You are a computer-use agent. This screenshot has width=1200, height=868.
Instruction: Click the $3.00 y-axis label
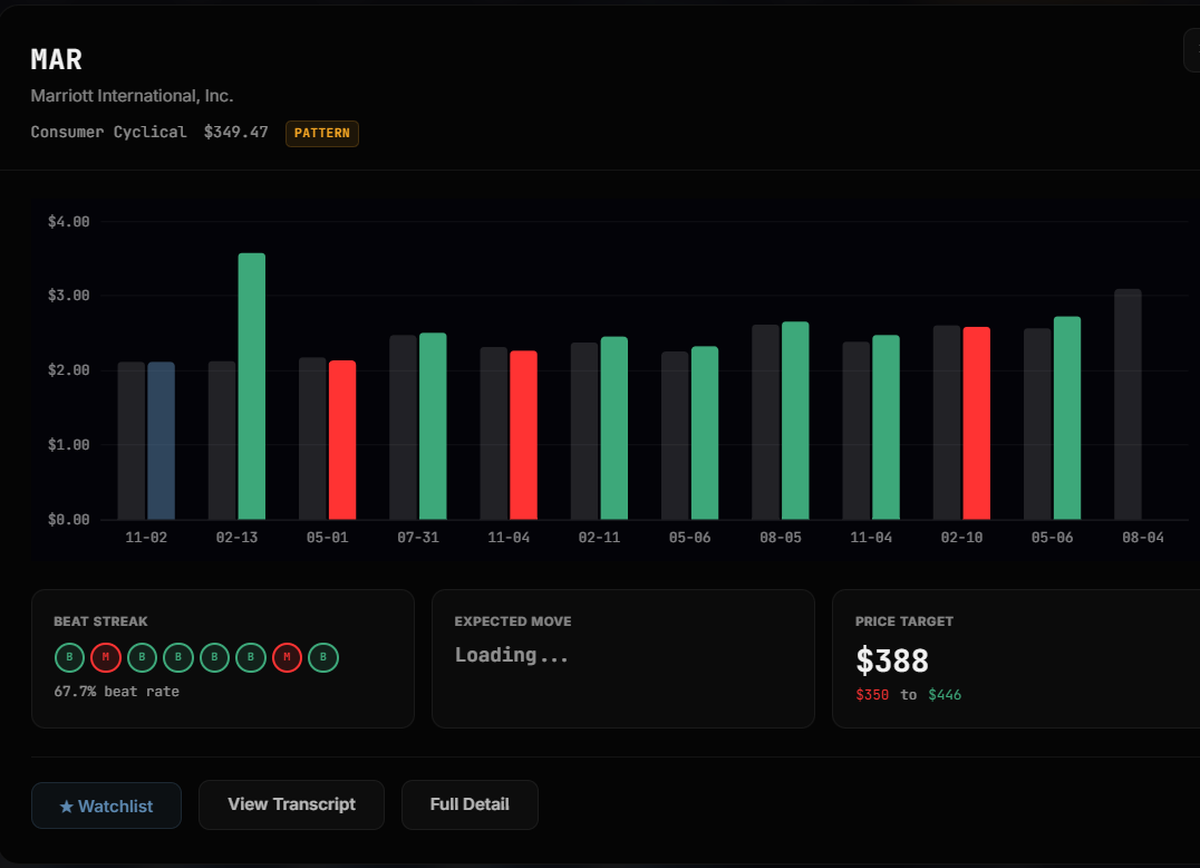tap(69, 296)
